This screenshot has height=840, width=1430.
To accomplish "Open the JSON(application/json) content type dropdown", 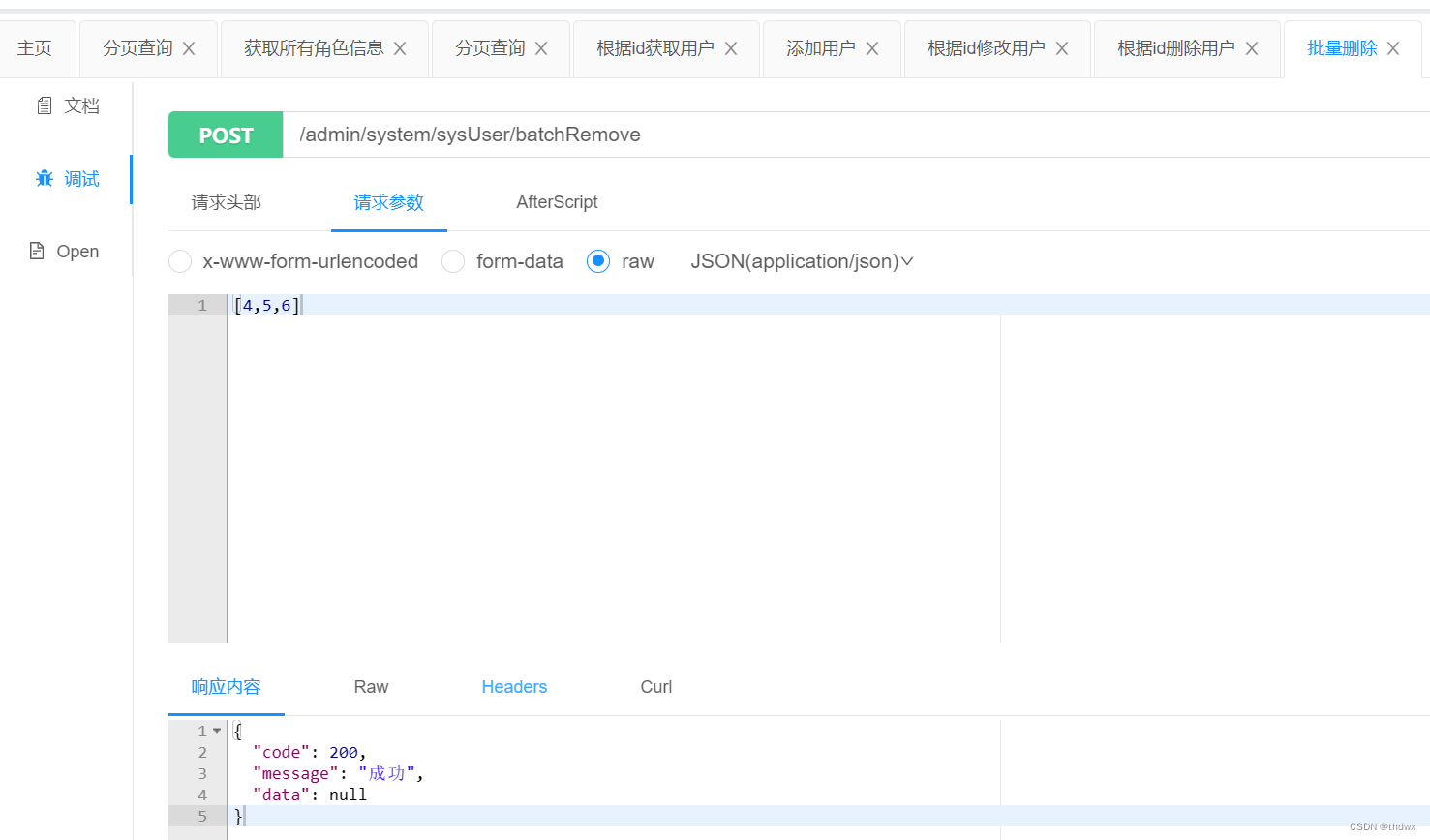I will tap(802, 261).
